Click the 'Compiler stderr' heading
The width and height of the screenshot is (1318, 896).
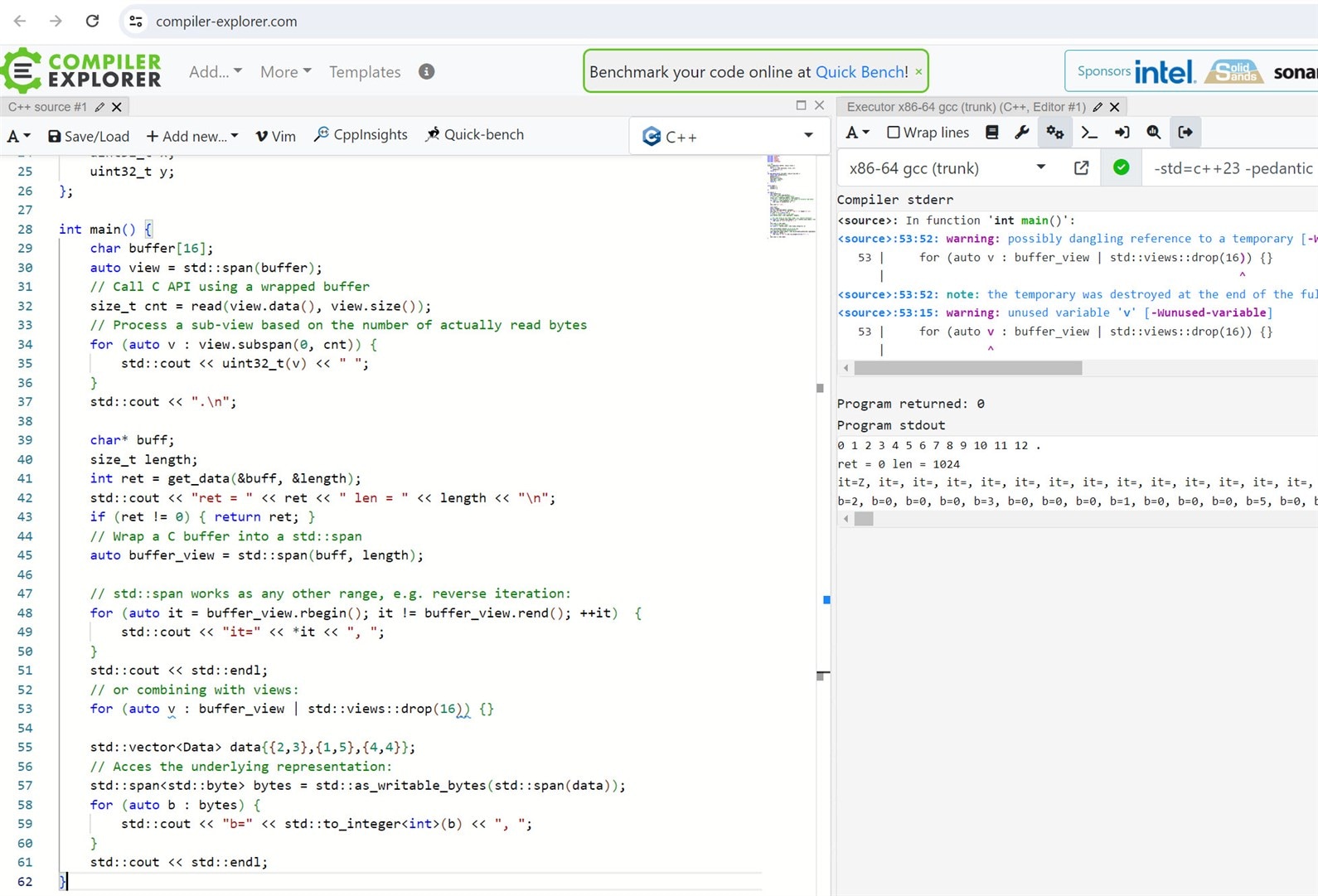pos(894,200)
